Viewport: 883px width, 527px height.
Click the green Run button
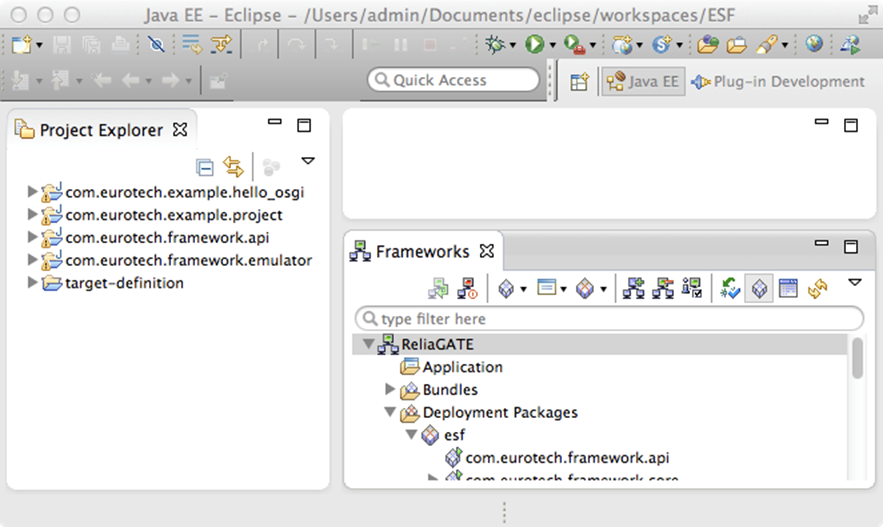pyautogui.click(x=534, y=44)
